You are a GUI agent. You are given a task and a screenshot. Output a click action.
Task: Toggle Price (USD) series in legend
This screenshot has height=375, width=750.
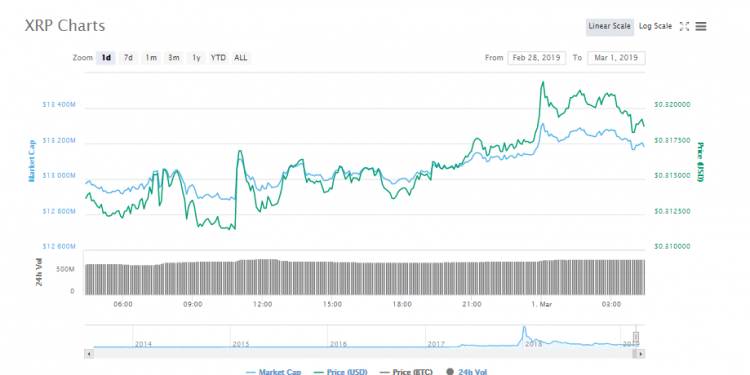(x=341, y=372)
